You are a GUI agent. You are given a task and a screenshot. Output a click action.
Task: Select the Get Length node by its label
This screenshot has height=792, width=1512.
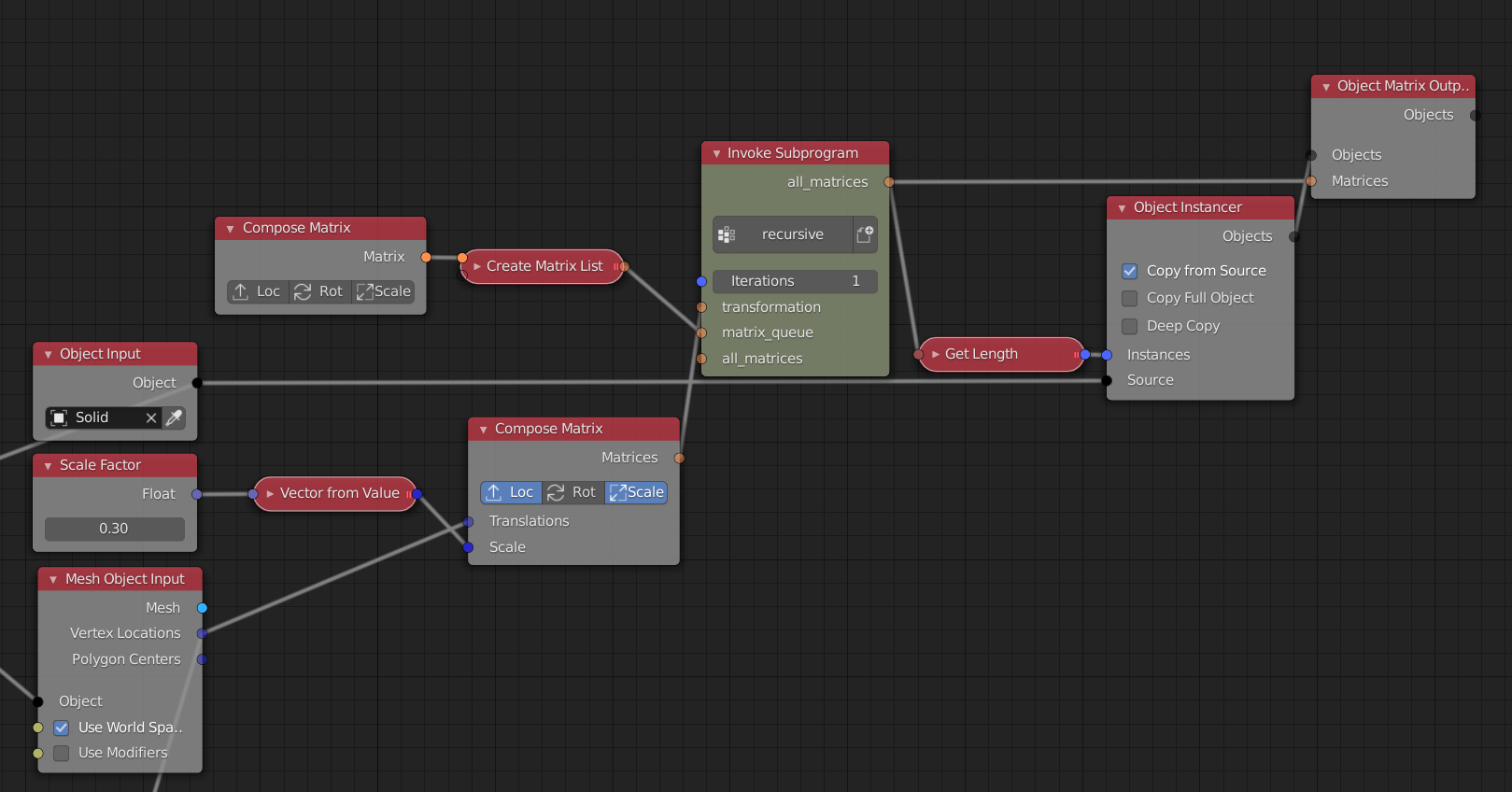tap(981, 354)
